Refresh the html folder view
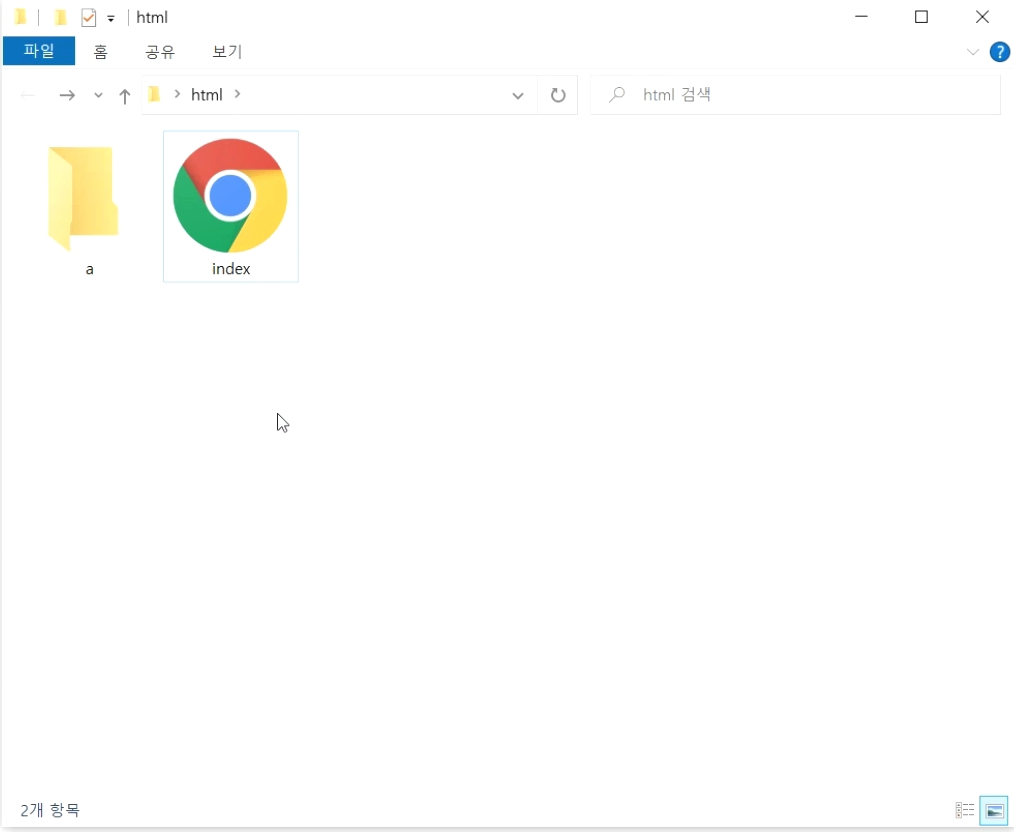 557,96
